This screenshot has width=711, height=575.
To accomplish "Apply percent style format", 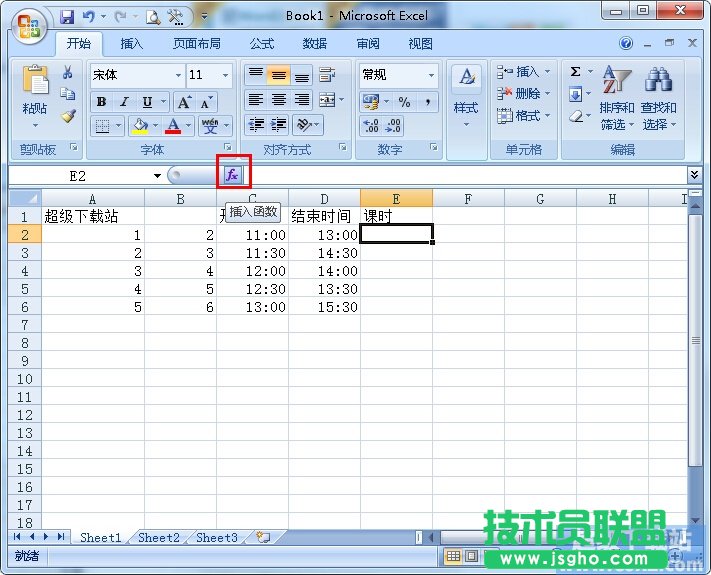I will 404,102.
